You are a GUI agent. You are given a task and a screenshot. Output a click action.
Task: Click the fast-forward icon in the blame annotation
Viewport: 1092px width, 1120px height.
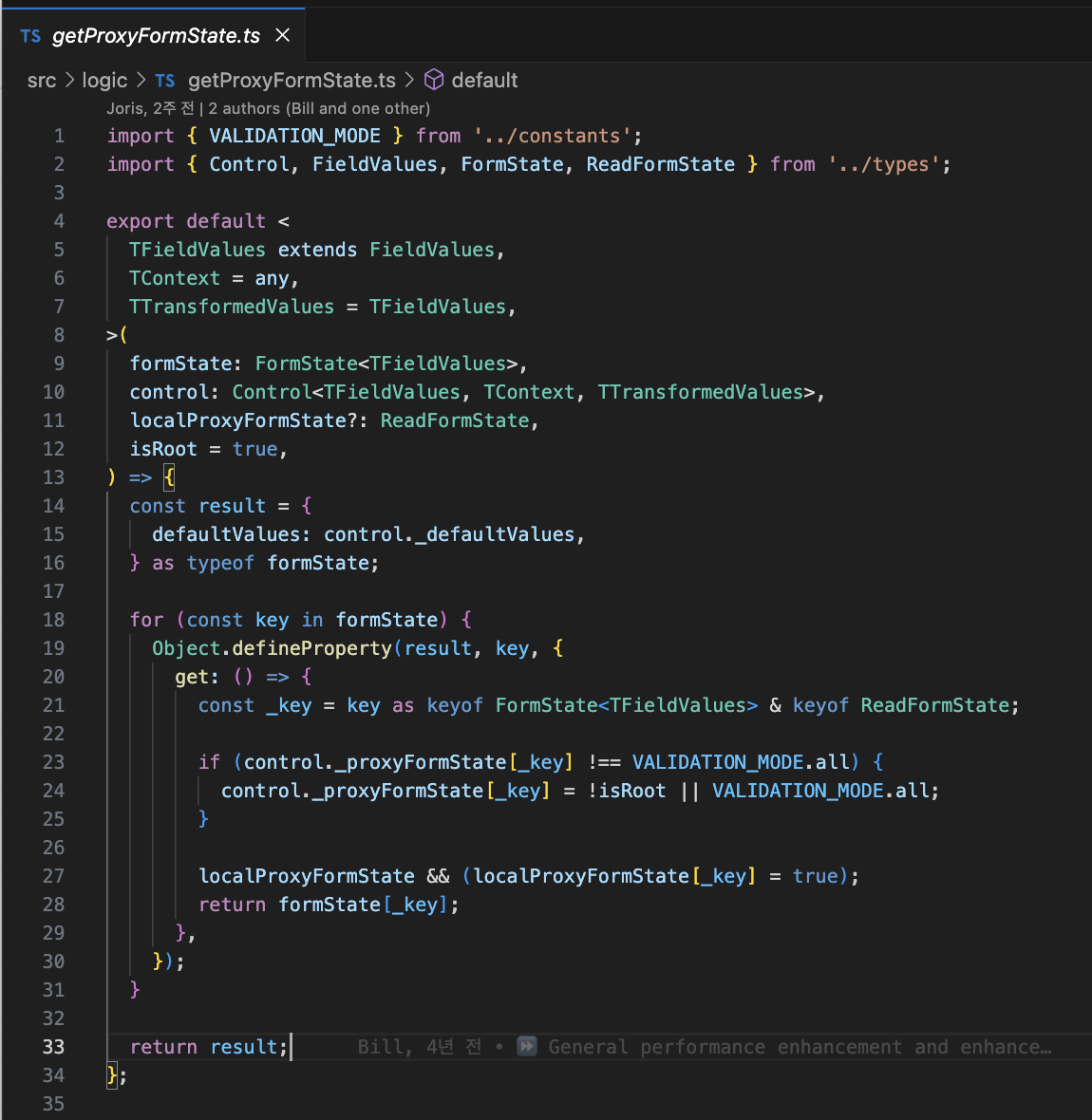tap(527, 1046)
